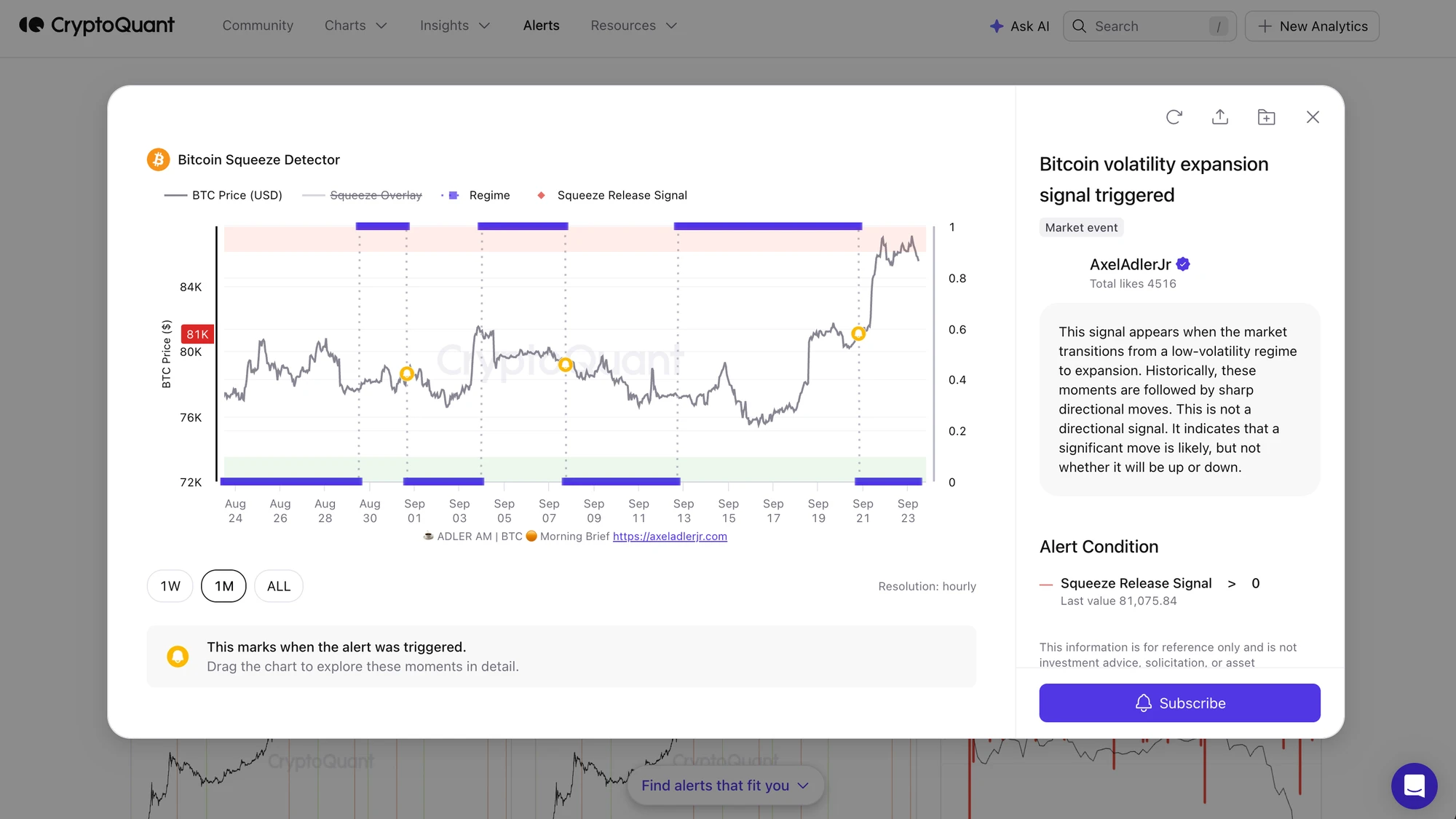1456x819 pixels.
Task: Expand Find alerts that fit you
Action: click(725, 786)
